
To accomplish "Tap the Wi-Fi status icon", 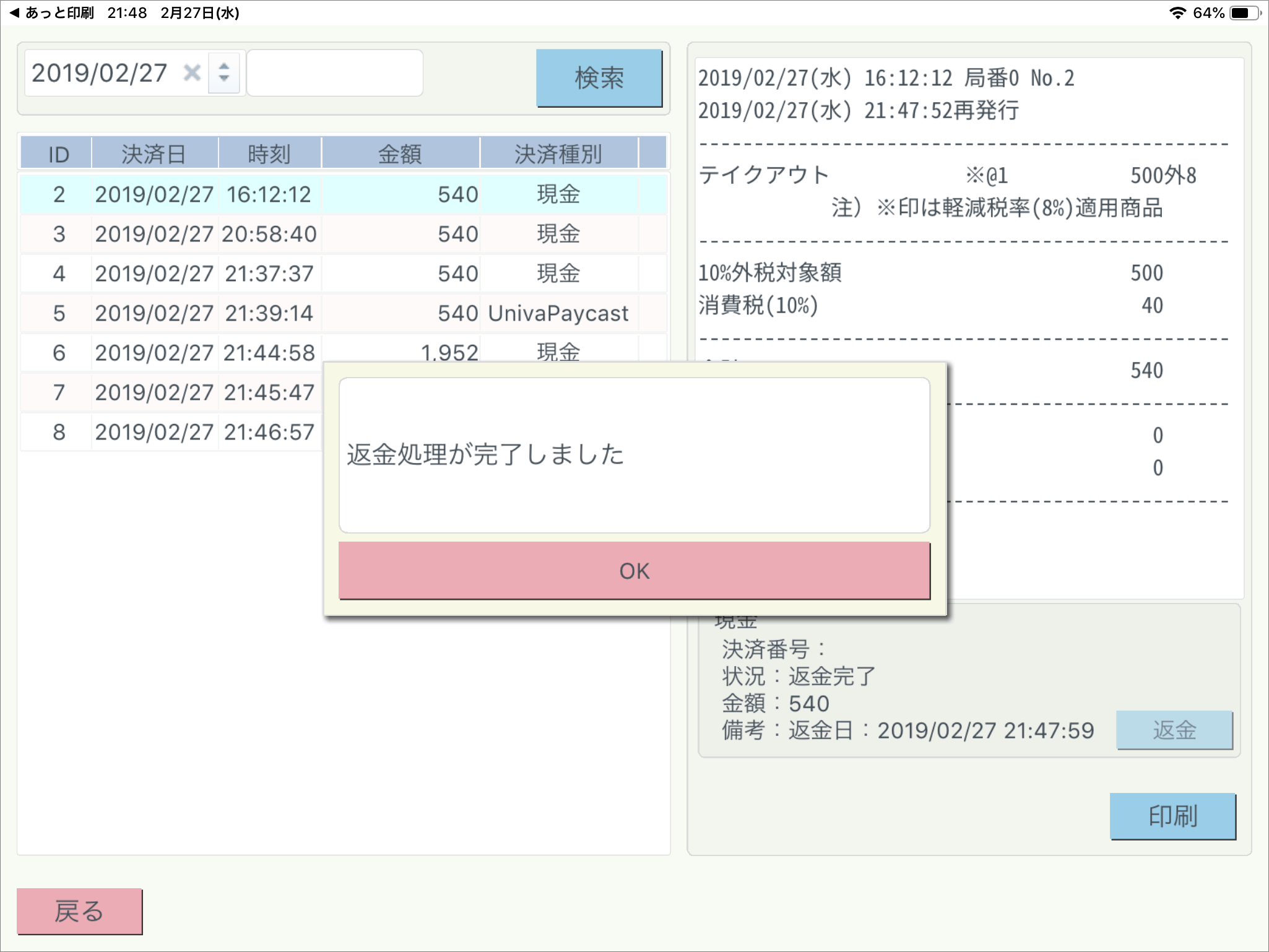I will click(x=1177, y=13).
